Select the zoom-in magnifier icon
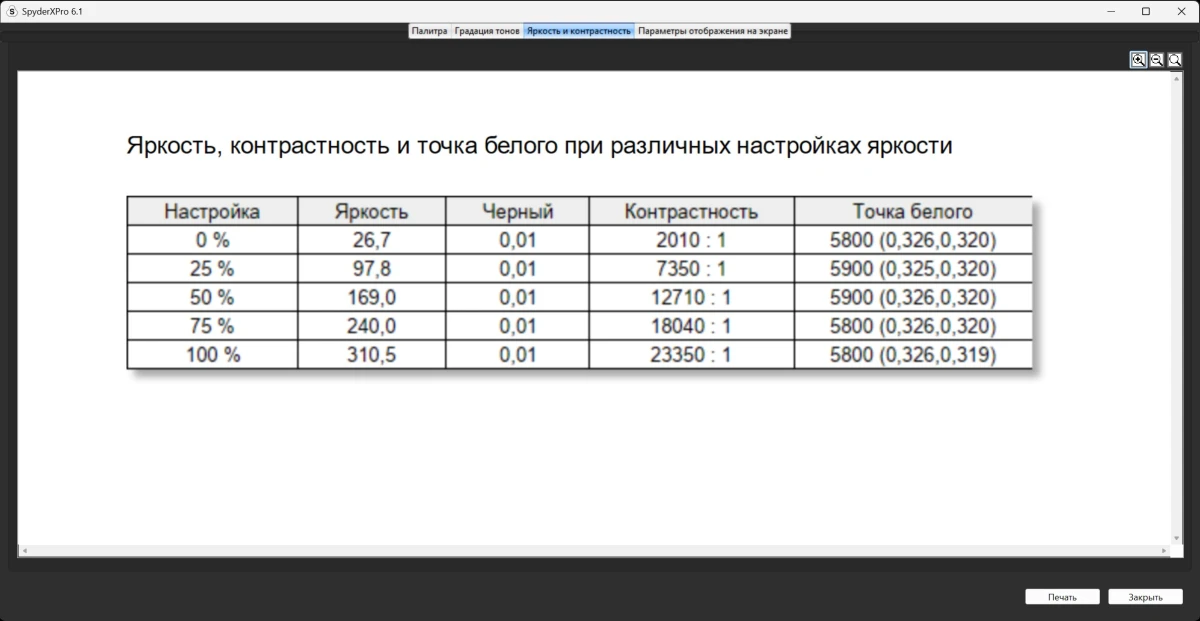Viewport: 1200px width, 621px height. point(1138,59)
